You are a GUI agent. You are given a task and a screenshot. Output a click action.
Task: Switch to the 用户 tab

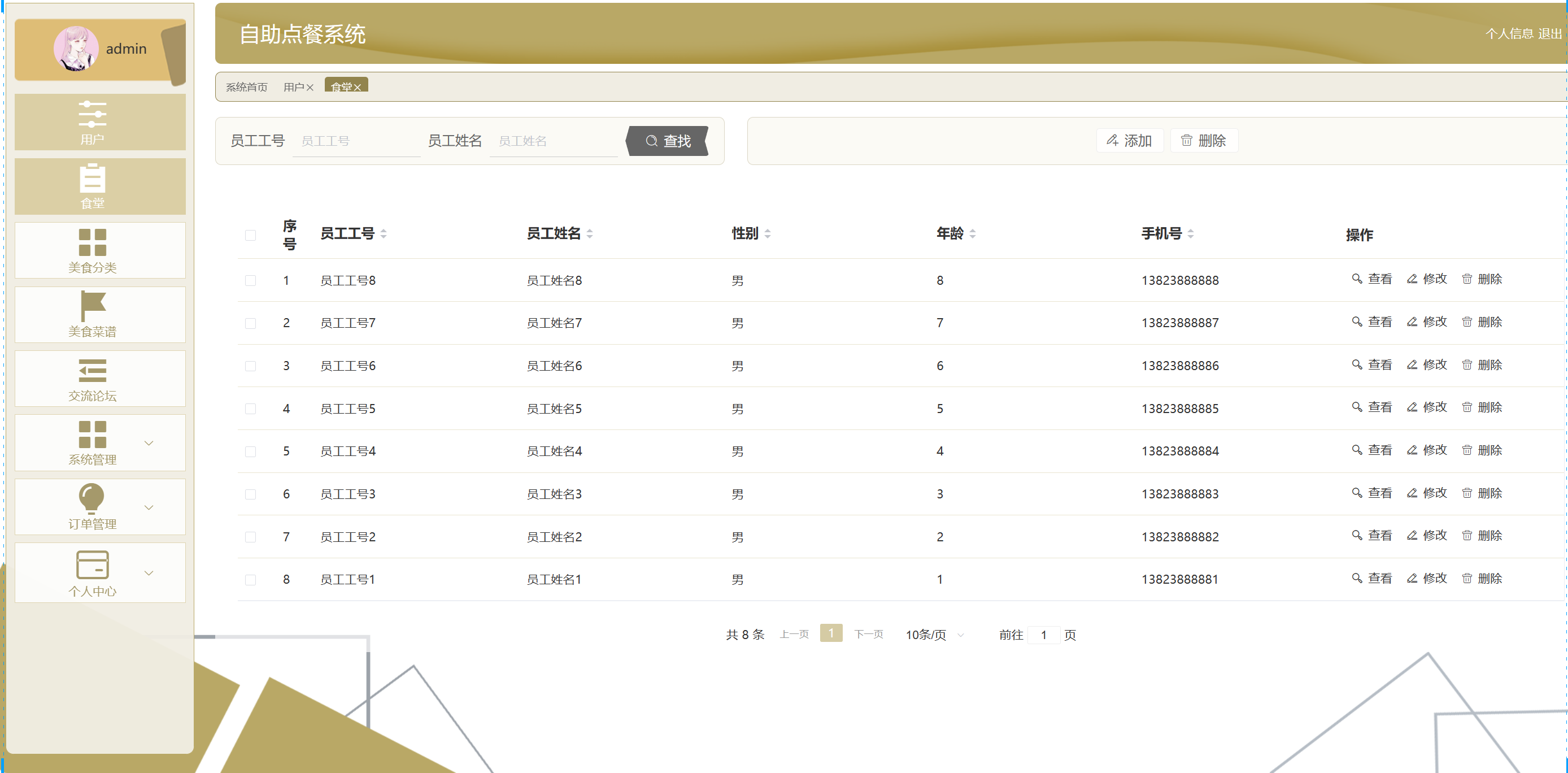tap(293, 87)
